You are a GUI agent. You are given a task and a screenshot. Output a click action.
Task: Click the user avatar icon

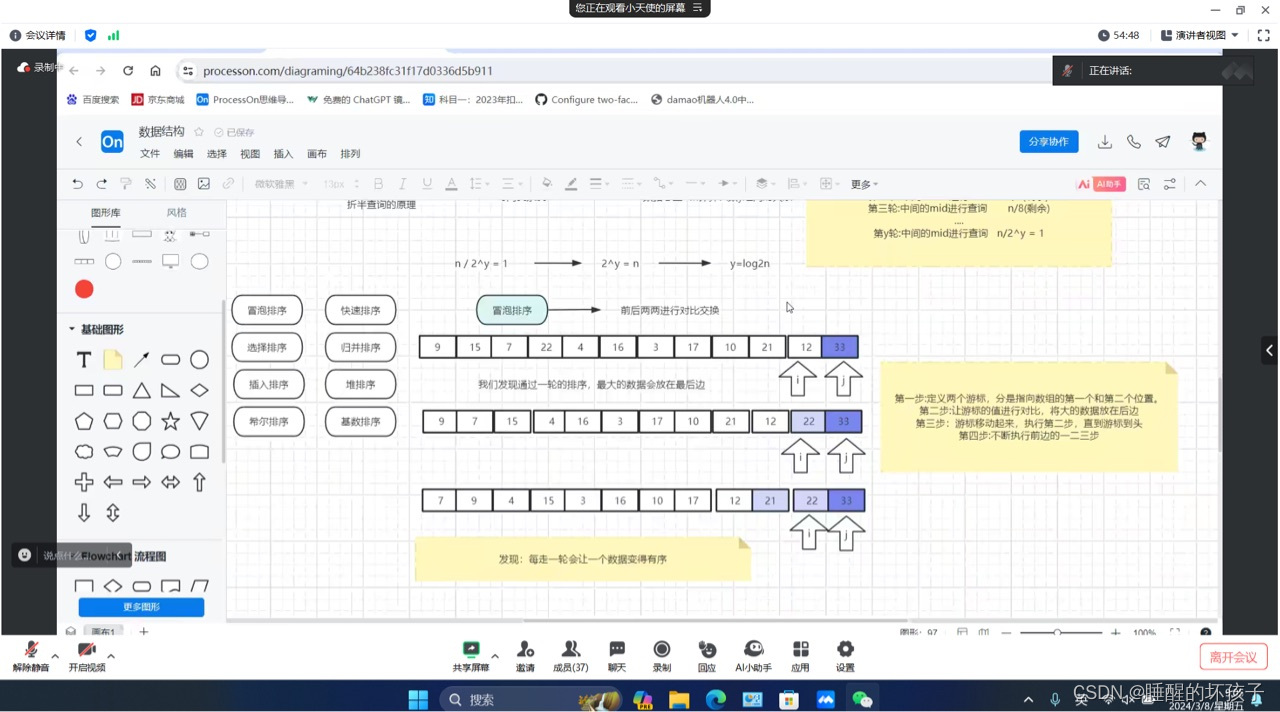(x=1199, y=141)
